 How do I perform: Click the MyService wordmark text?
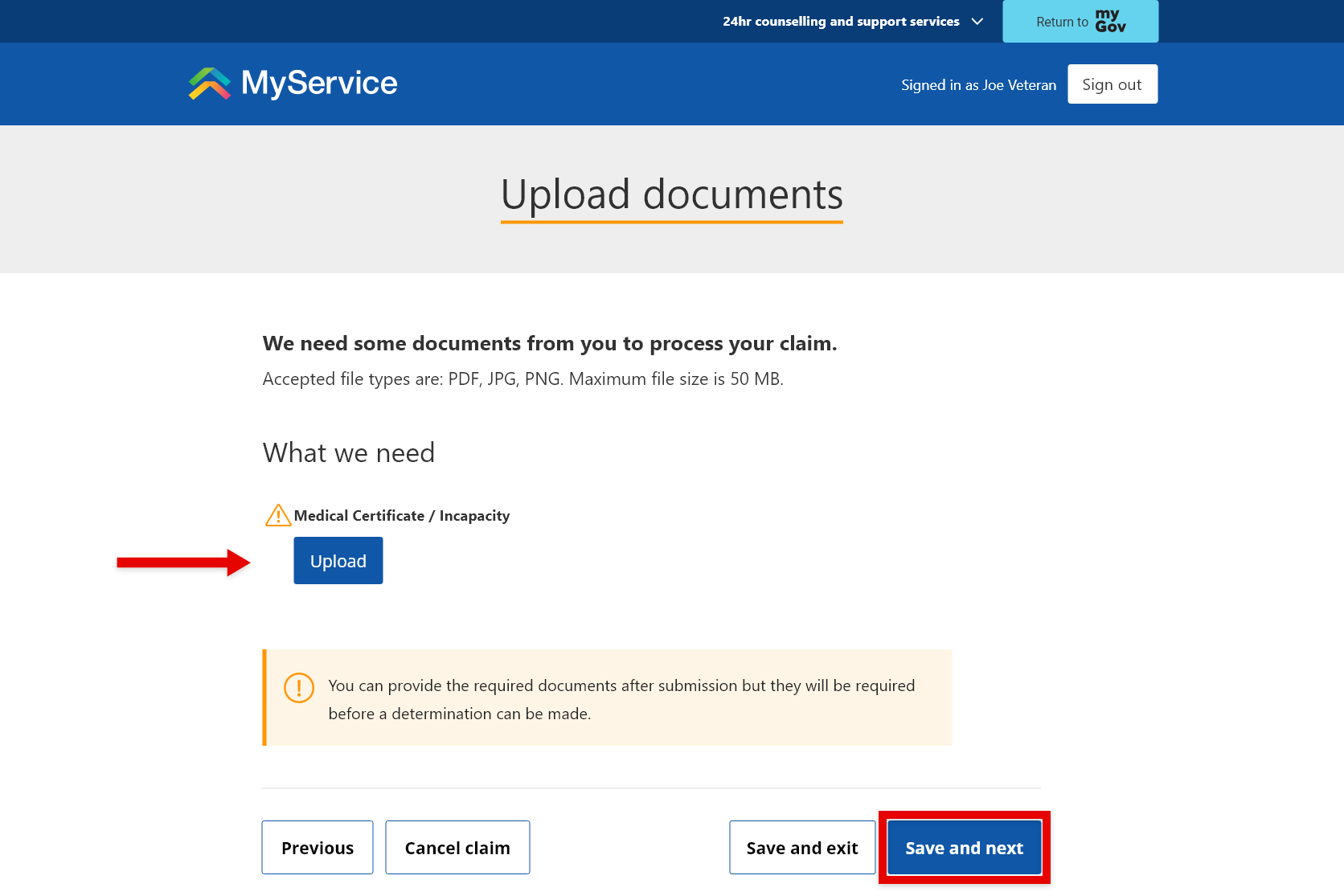[x=319, y=83]
